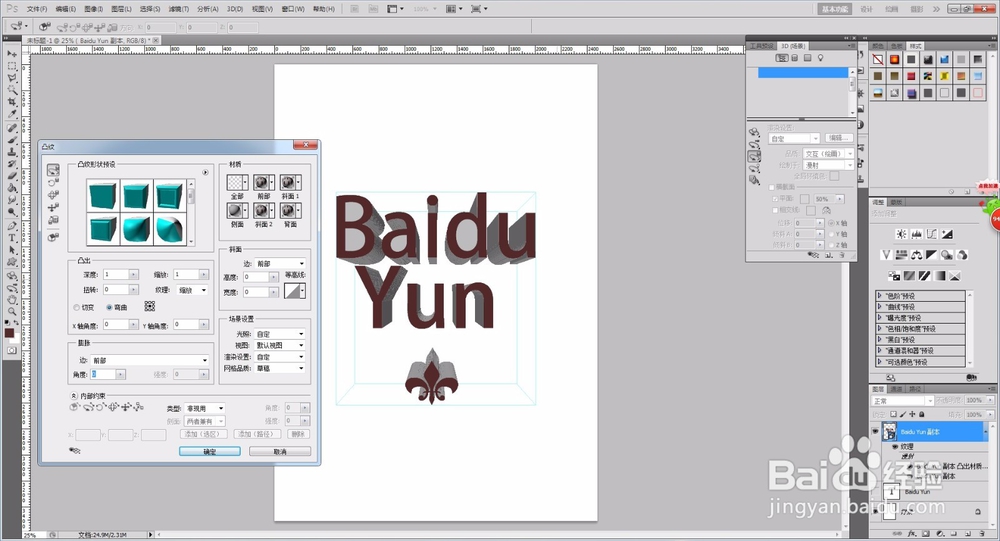
Task: Click the 膨胀 角度 input field
Action: pyautogui.click(x=103, y=374)
